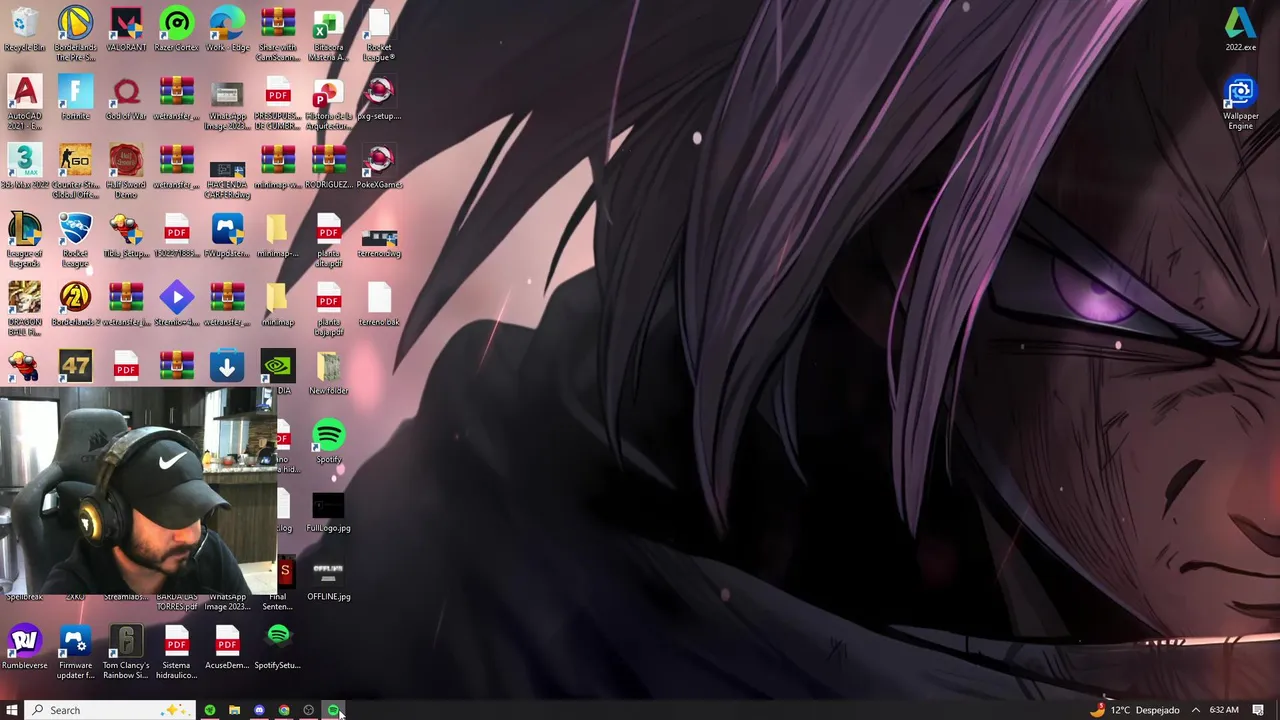Image resolution: width=1280 pixels, height=720 pixels.
Task: Run the pxg-setup installer
Action: pyautogui.click(x=379, y=98)
